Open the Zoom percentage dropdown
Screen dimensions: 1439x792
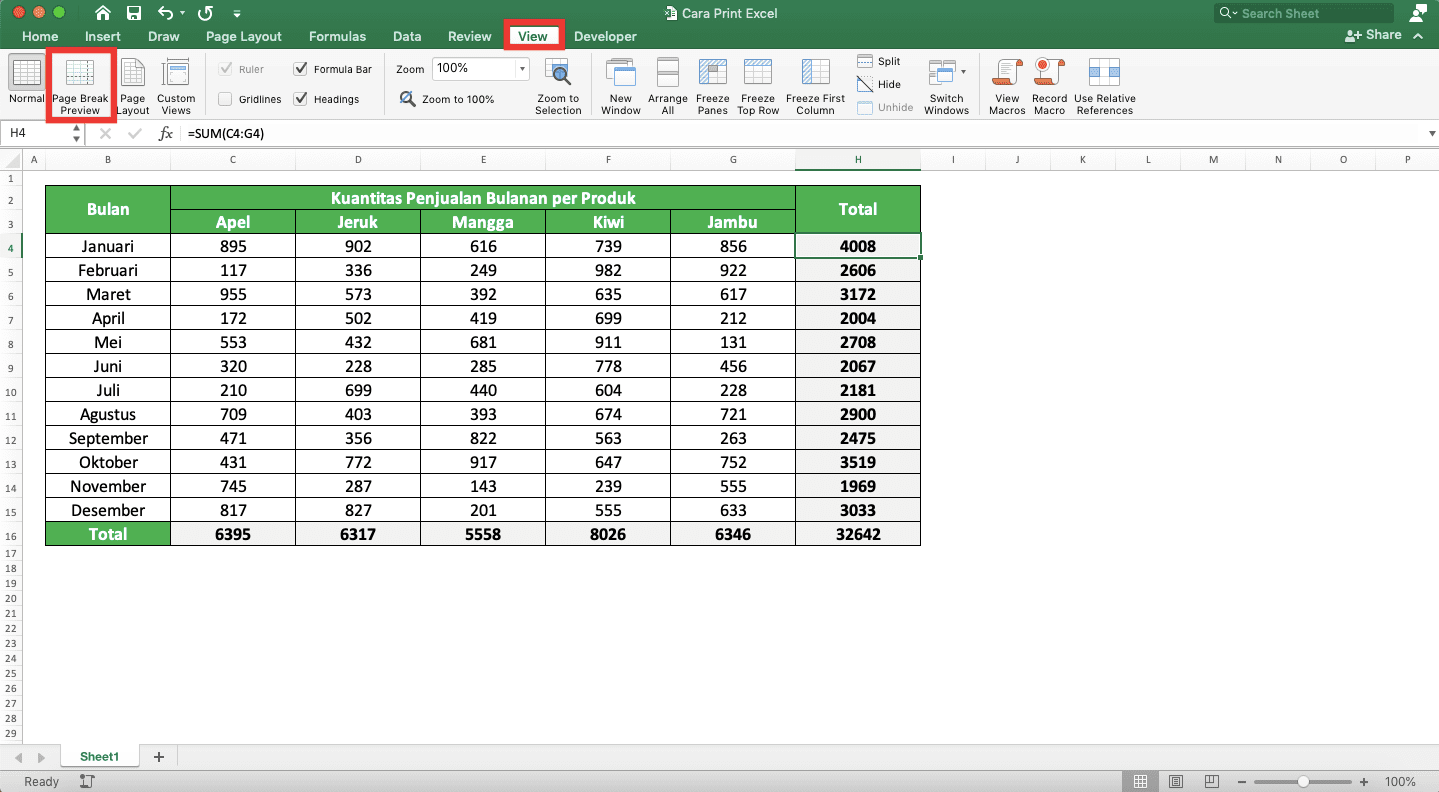click(x=522, y=69)
